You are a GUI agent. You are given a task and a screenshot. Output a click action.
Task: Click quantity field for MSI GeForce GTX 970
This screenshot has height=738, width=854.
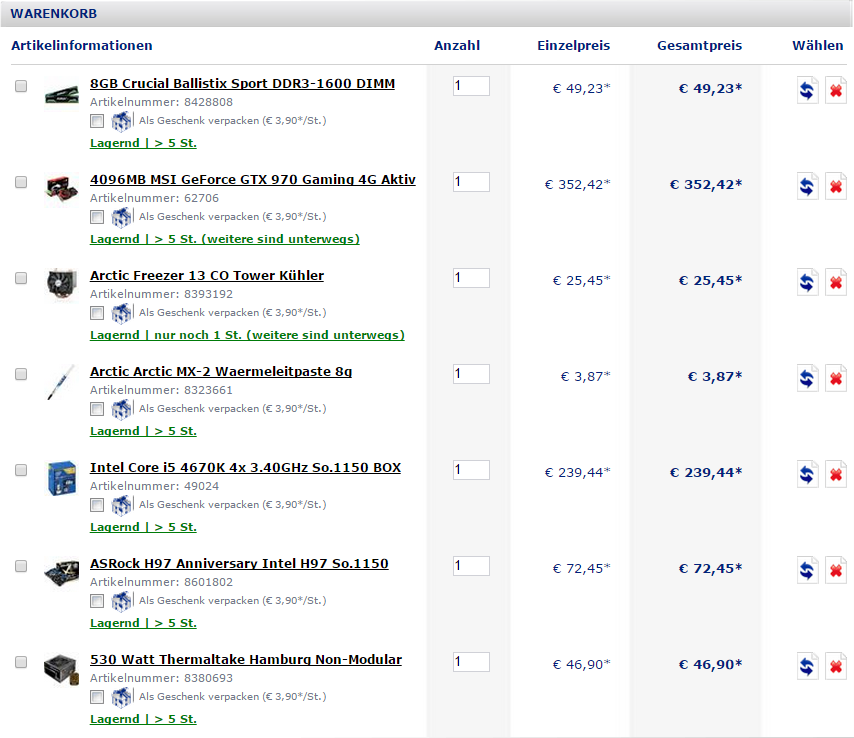pos(471,182)
